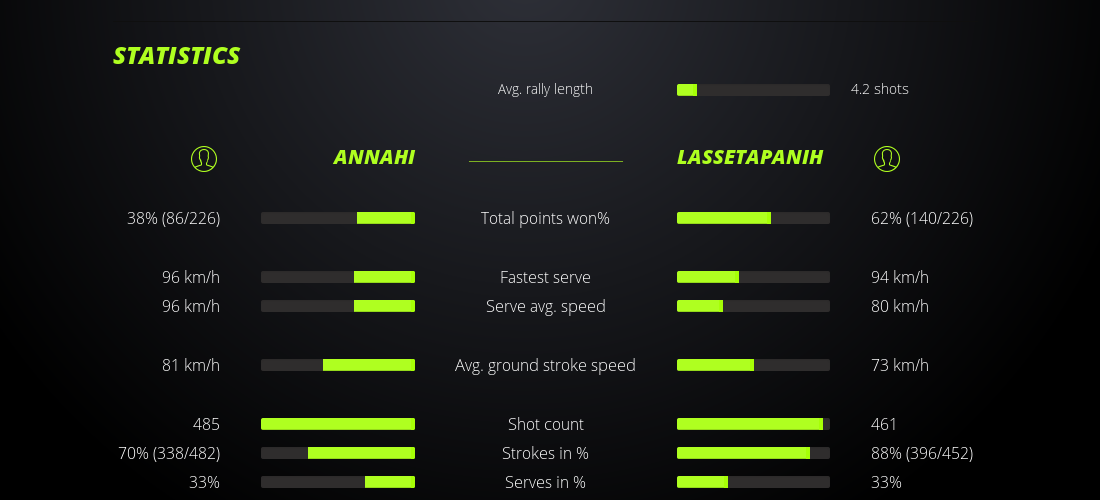
Task: Click Annahi's Fastest serve bar
Action: [x=338, y=277]
